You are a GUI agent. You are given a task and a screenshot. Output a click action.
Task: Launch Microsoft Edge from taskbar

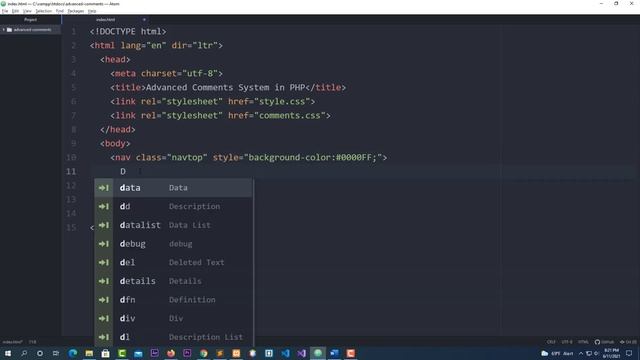coord(73,353)
